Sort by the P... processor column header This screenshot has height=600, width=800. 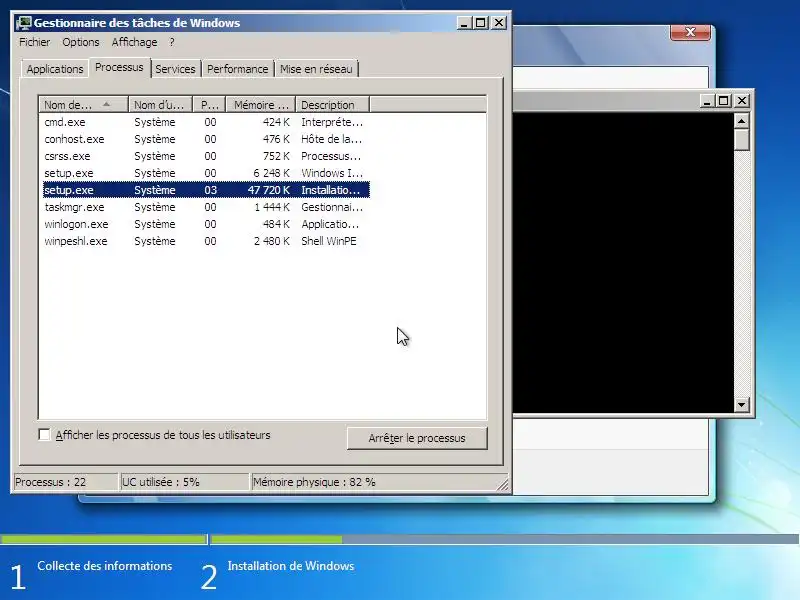coord(209,105)
